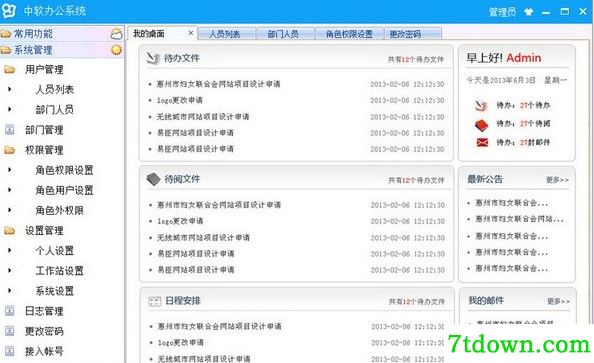This screenshot has width=594, height=363.
Task: Open '惠州市妇女联合会网站...' announcement
Action: 520,219
